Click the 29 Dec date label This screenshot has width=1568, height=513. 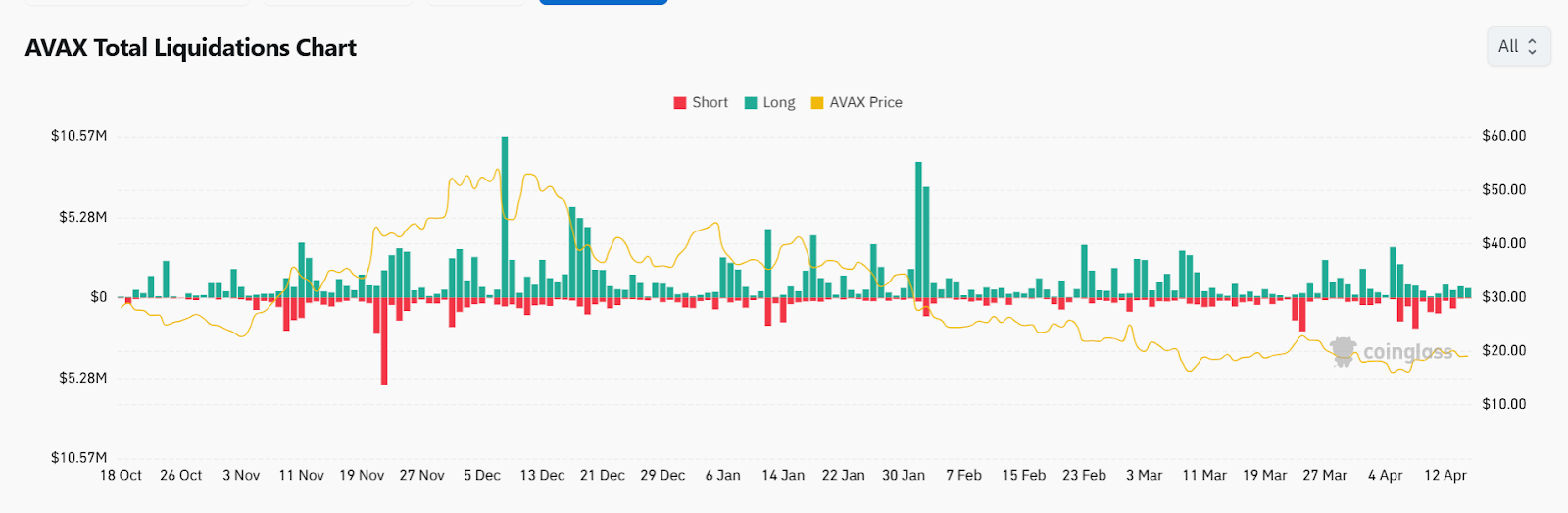tap(662, 475)
